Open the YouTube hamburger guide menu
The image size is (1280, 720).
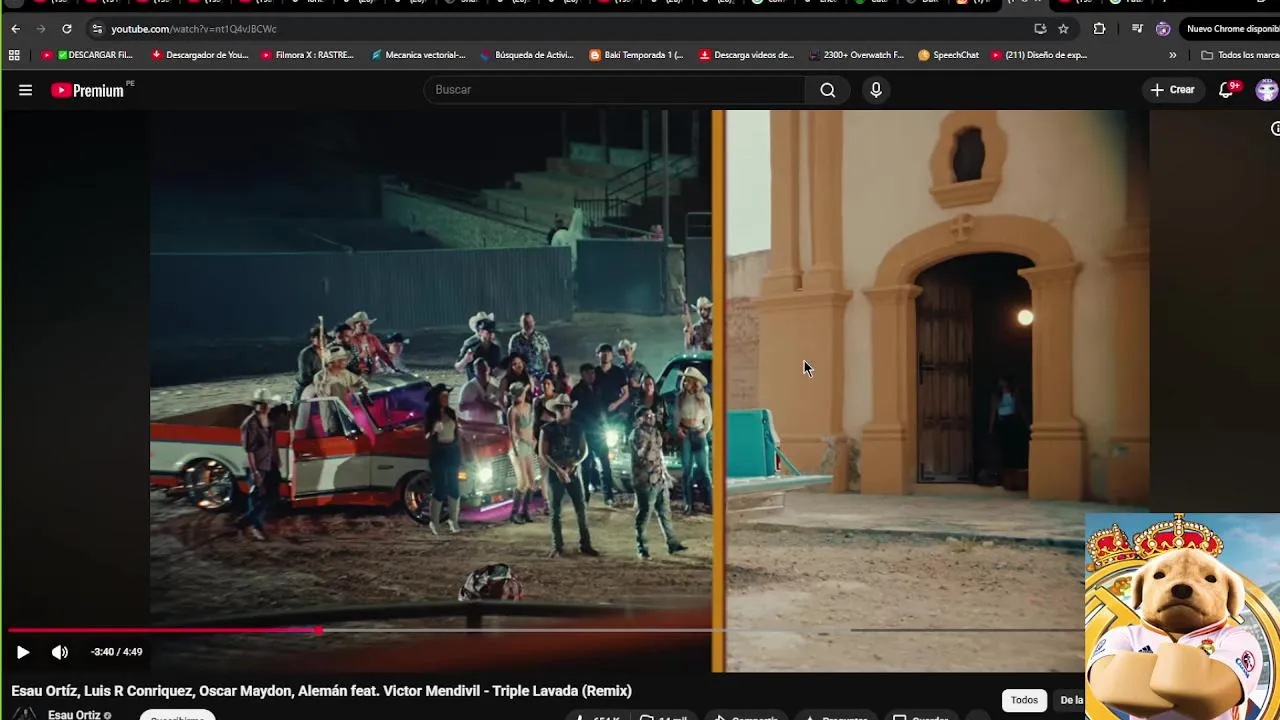[26, 90]
